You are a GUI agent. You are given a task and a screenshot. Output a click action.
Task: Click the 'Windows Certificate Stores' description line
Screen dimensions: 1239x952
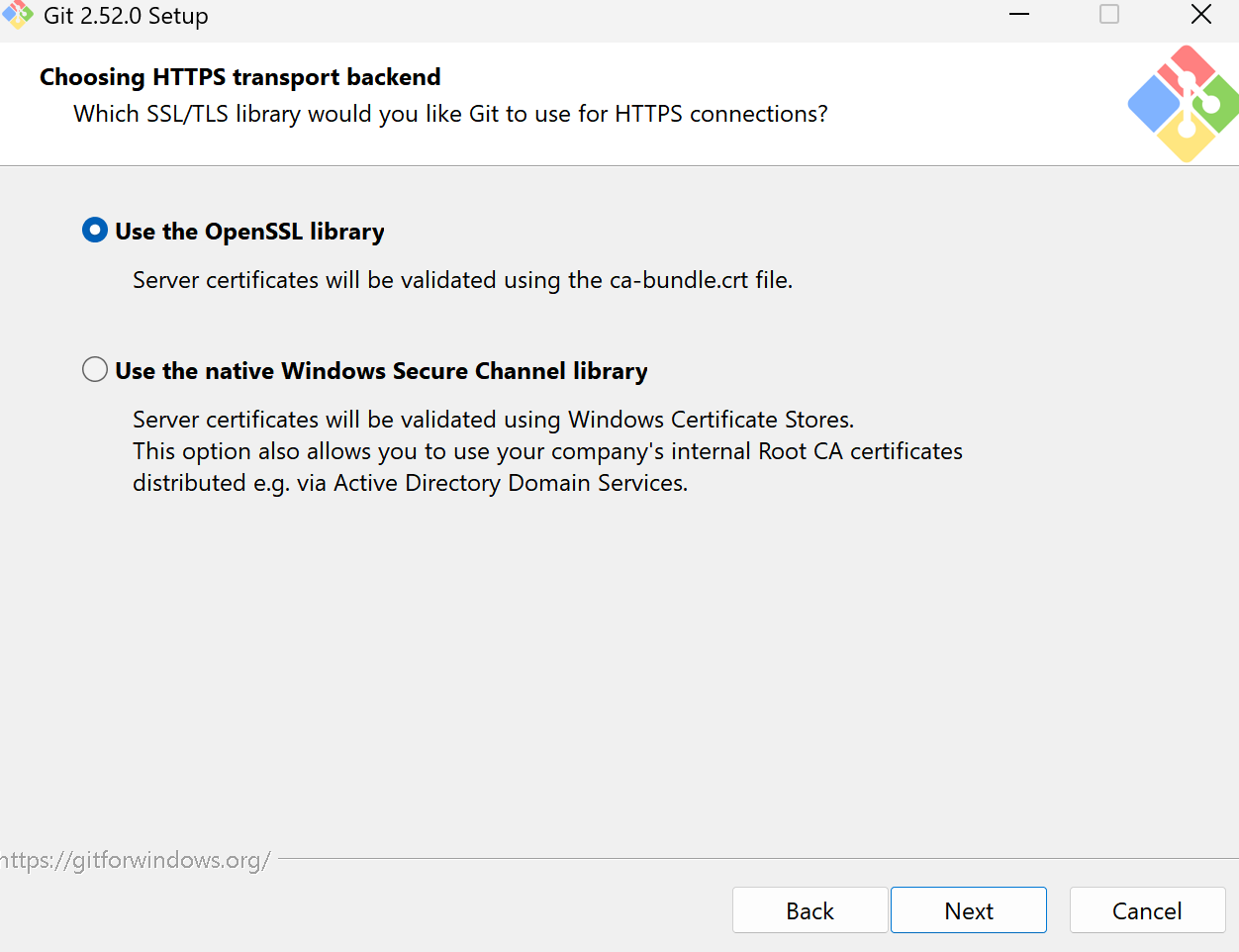[x=493, y=420]
